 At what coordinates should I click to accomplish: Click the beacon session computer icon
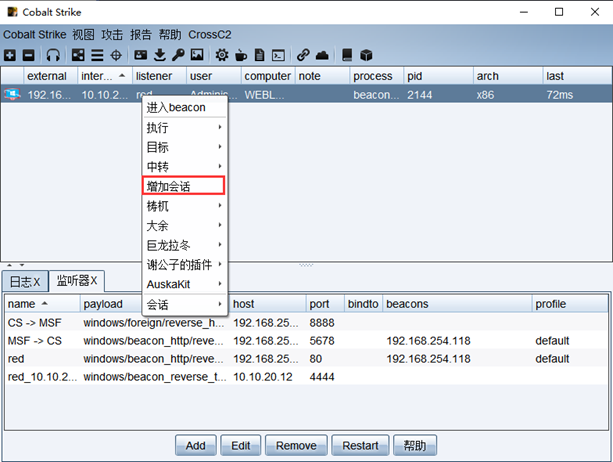pyautogui.click(x=12, y=95)
